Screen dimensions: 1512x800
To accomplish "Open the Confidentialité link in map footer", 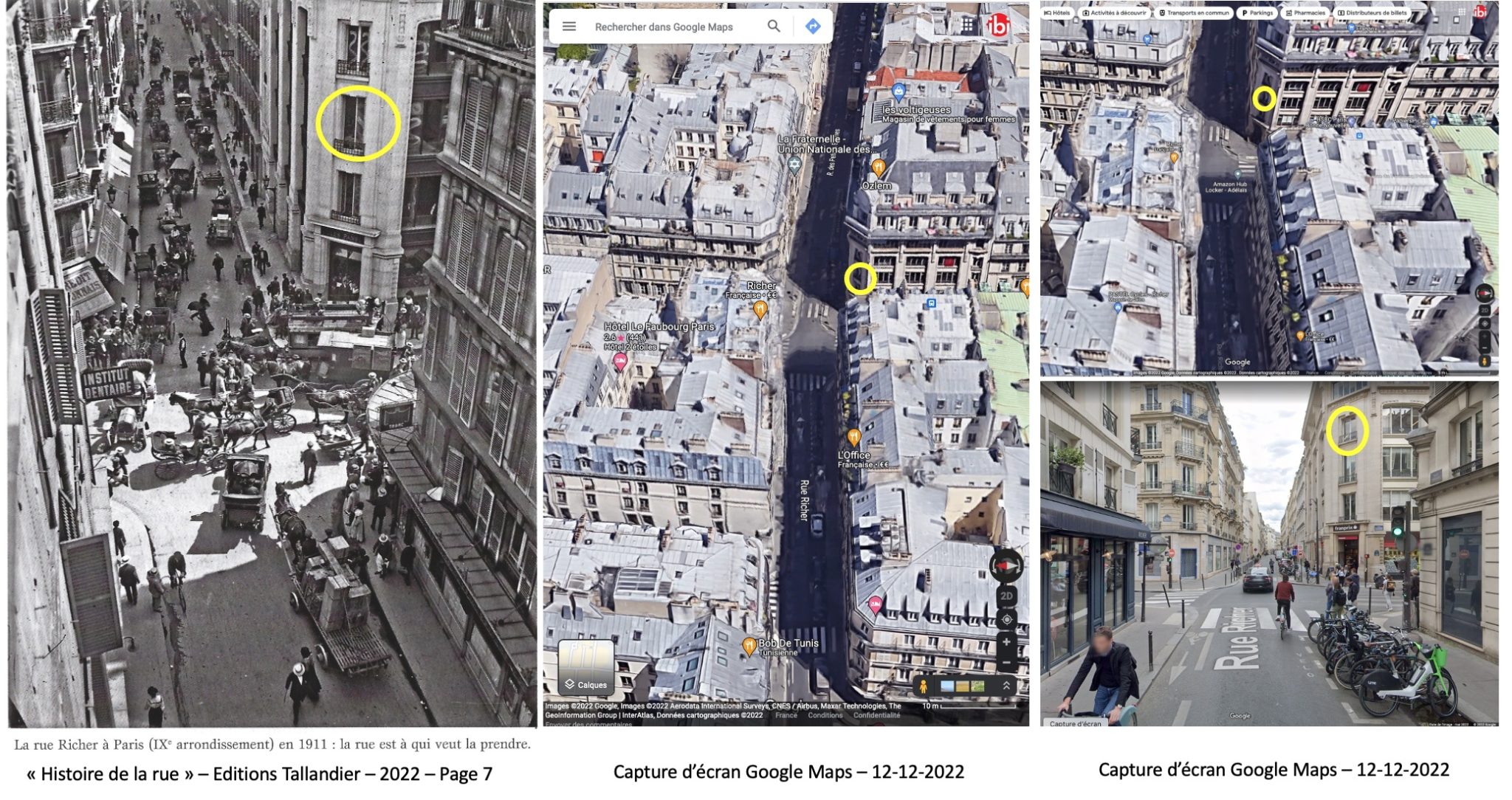I will [876, 715].
